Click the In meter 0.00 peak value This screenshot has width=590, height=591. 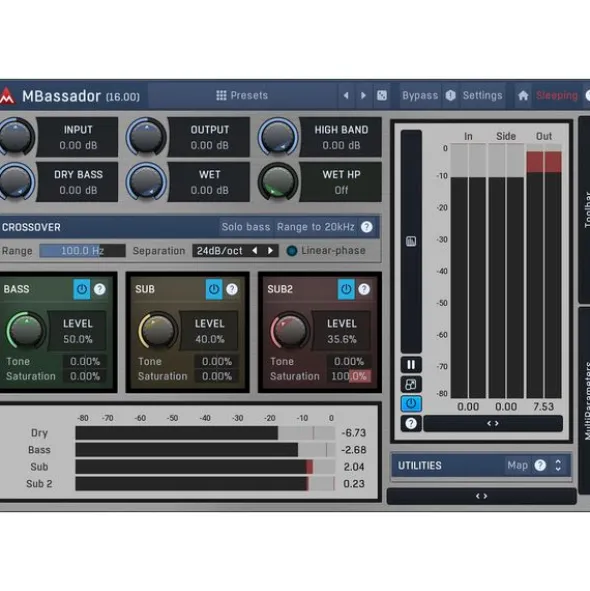coord(468,407)
